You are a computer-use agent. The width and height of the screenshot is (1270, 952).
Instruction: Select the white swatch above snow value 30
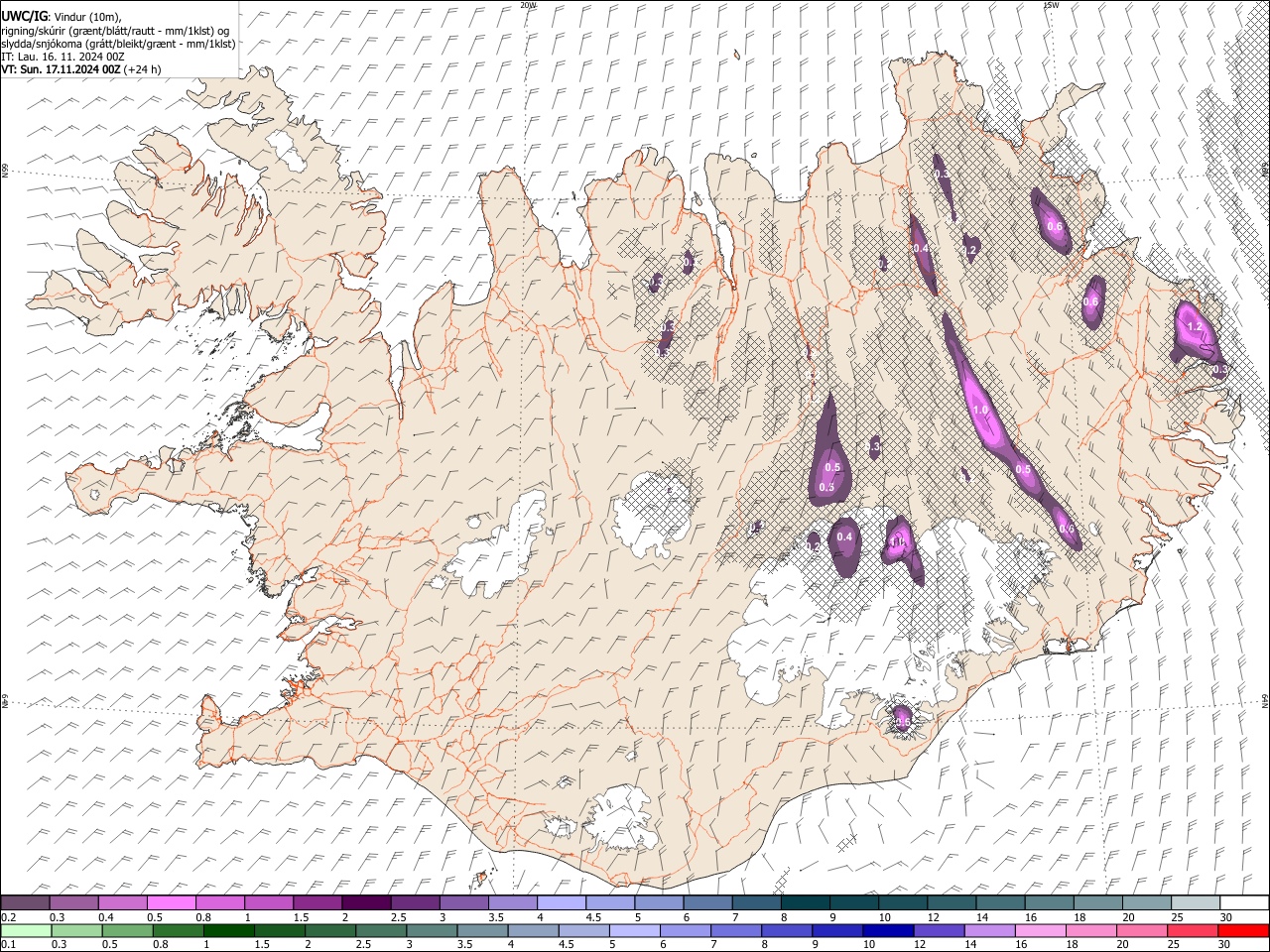tap(1244, 903)
